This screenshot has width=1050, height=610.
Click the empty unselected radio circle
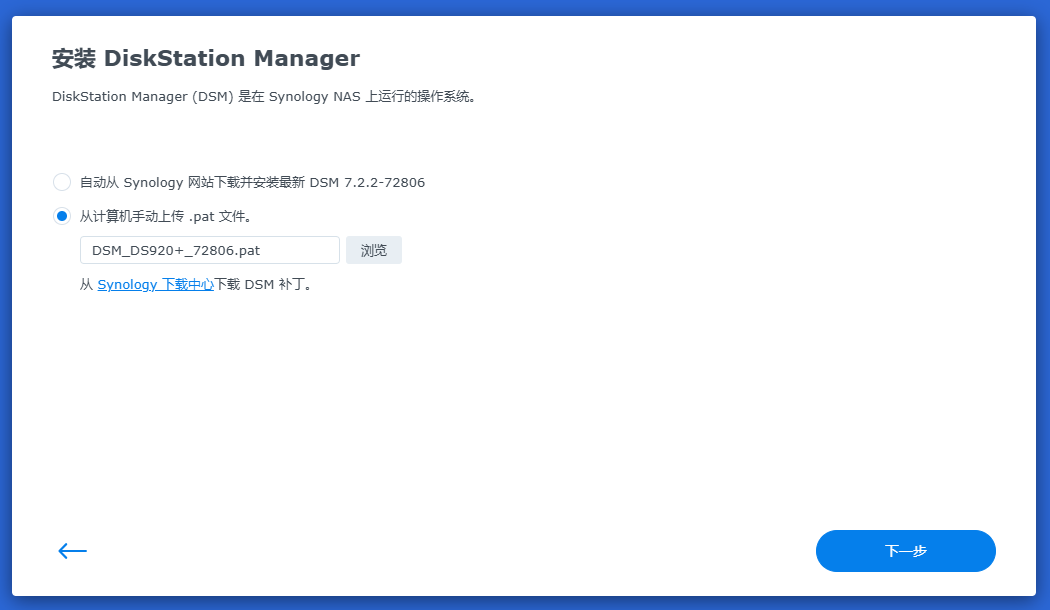pos(62,182)
